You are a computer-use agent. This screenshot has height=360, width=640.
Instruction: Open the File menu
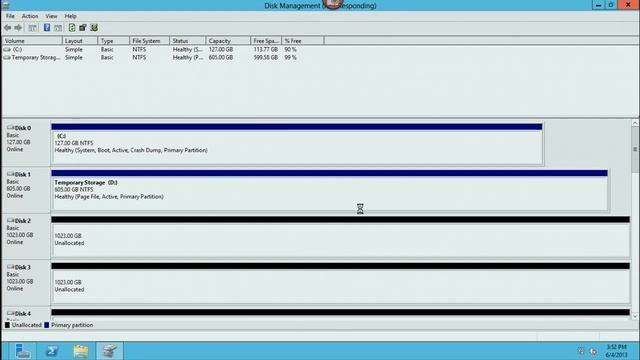(x=10, y=16)
